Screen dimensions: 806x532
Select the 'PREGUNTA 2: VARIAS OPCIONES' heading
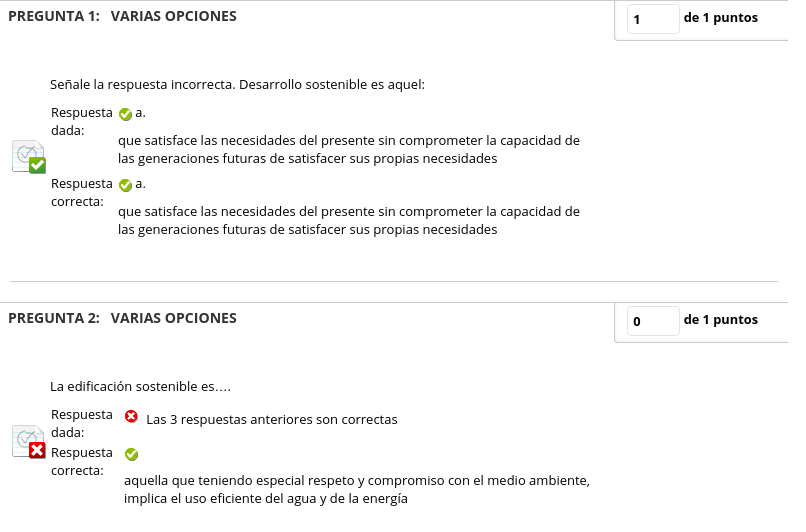(x=122, y=318)
